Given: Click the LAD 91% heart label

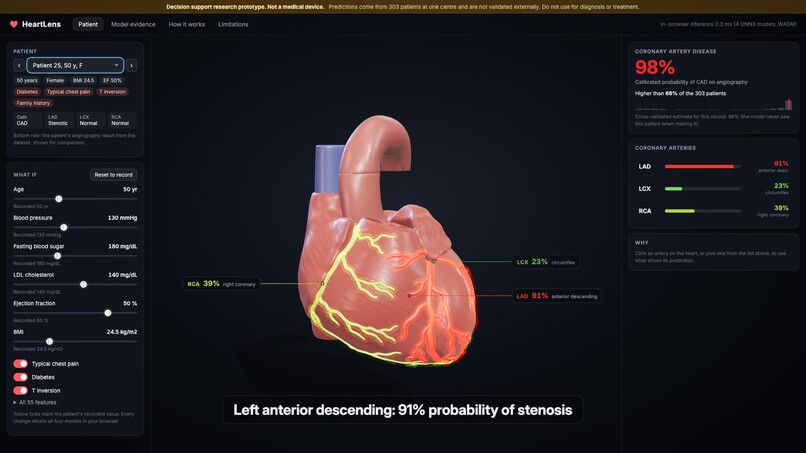Looking at the screenshot, I should coord(557,296).
